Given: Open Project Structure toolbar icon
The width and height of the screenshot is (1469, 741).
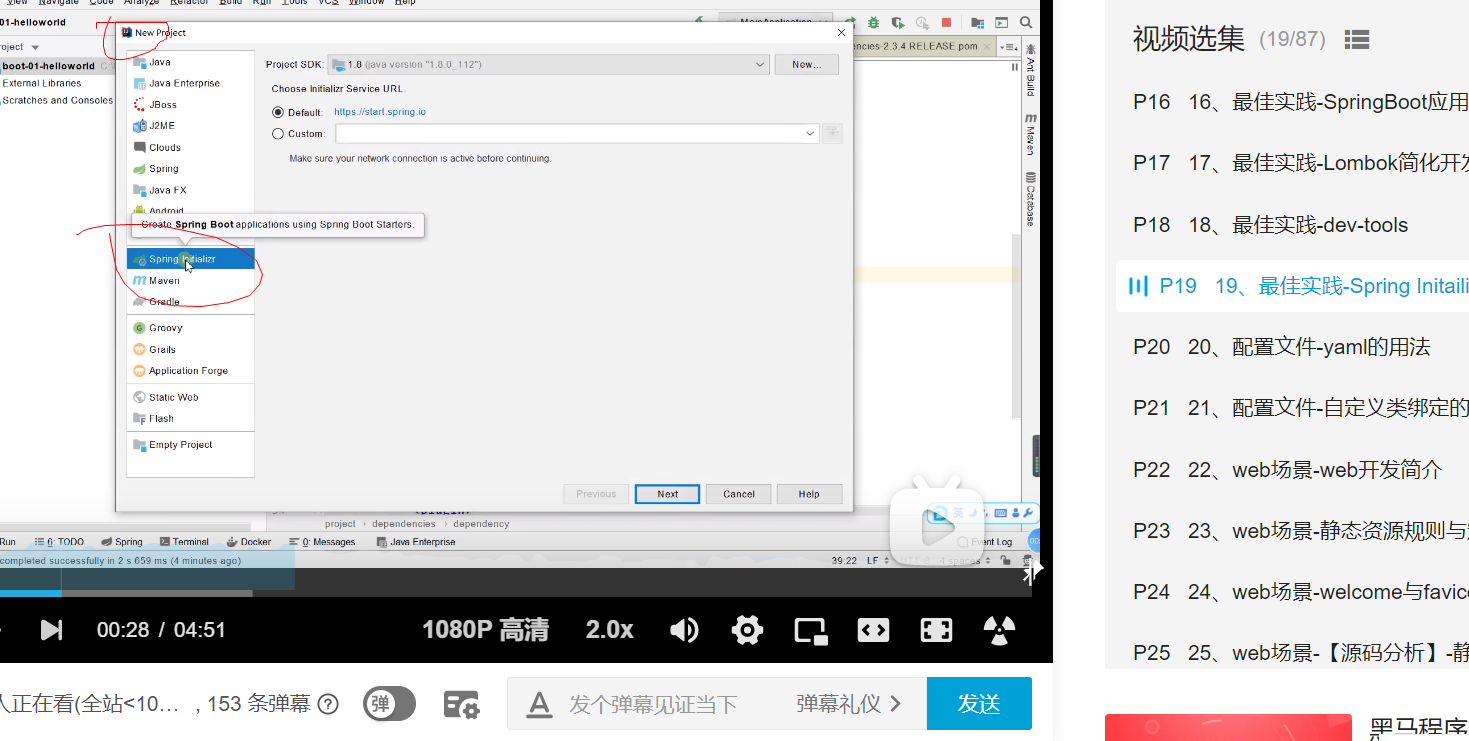Looking at the screenshot, I should point(976,22).
